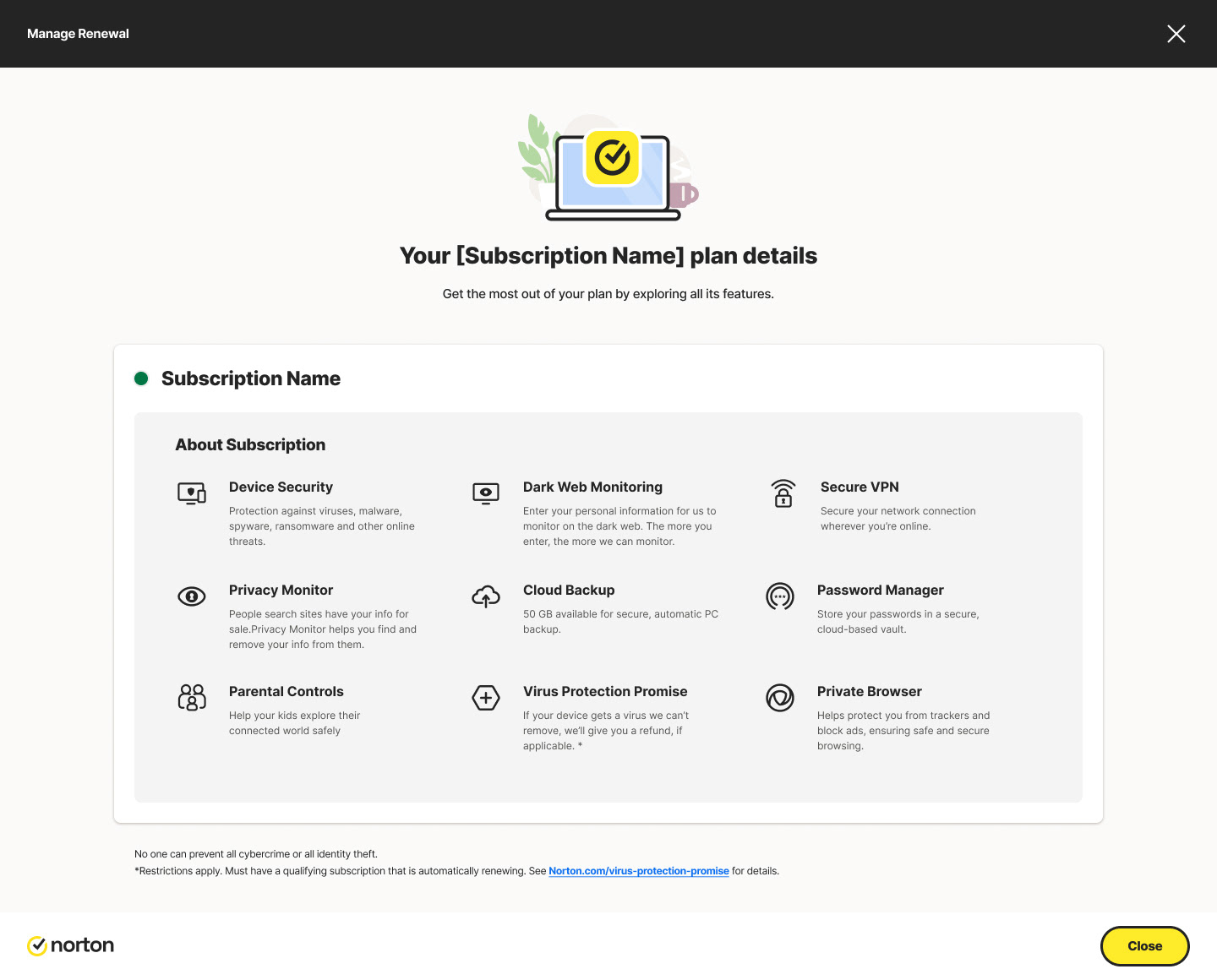1217x980 pixels.
Task: Click the Cloud Backup upload icon
Action: pyautogui.click(x=486, y=596)
